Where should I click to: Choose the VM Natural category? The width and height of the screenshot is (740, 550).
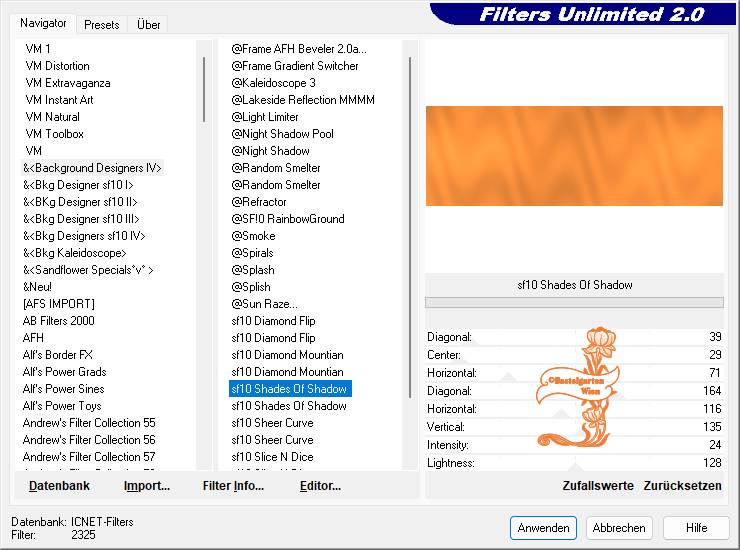(52, 117)
